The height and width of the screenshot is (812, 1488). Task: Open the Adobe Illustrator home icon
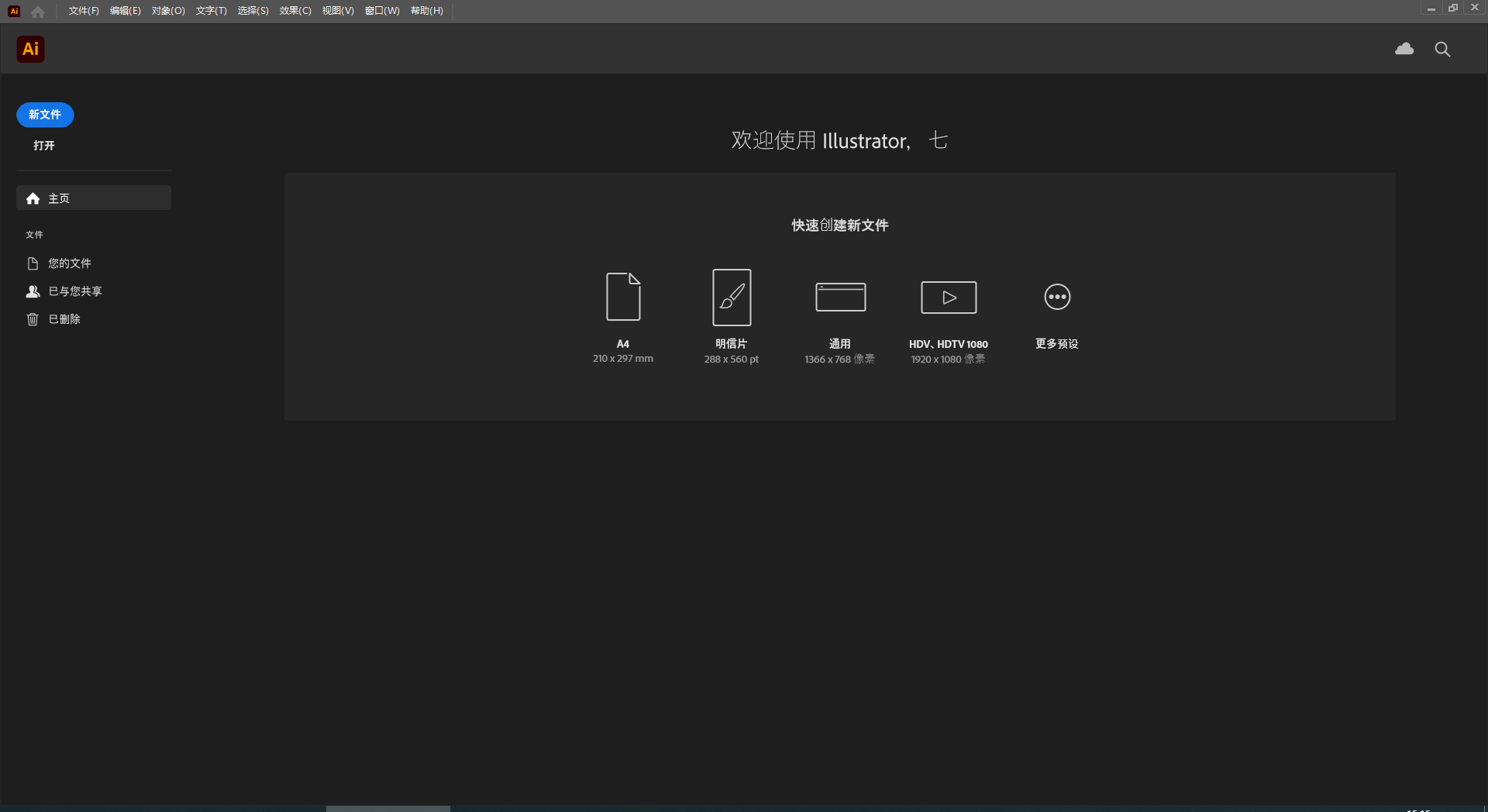(37, 11)
